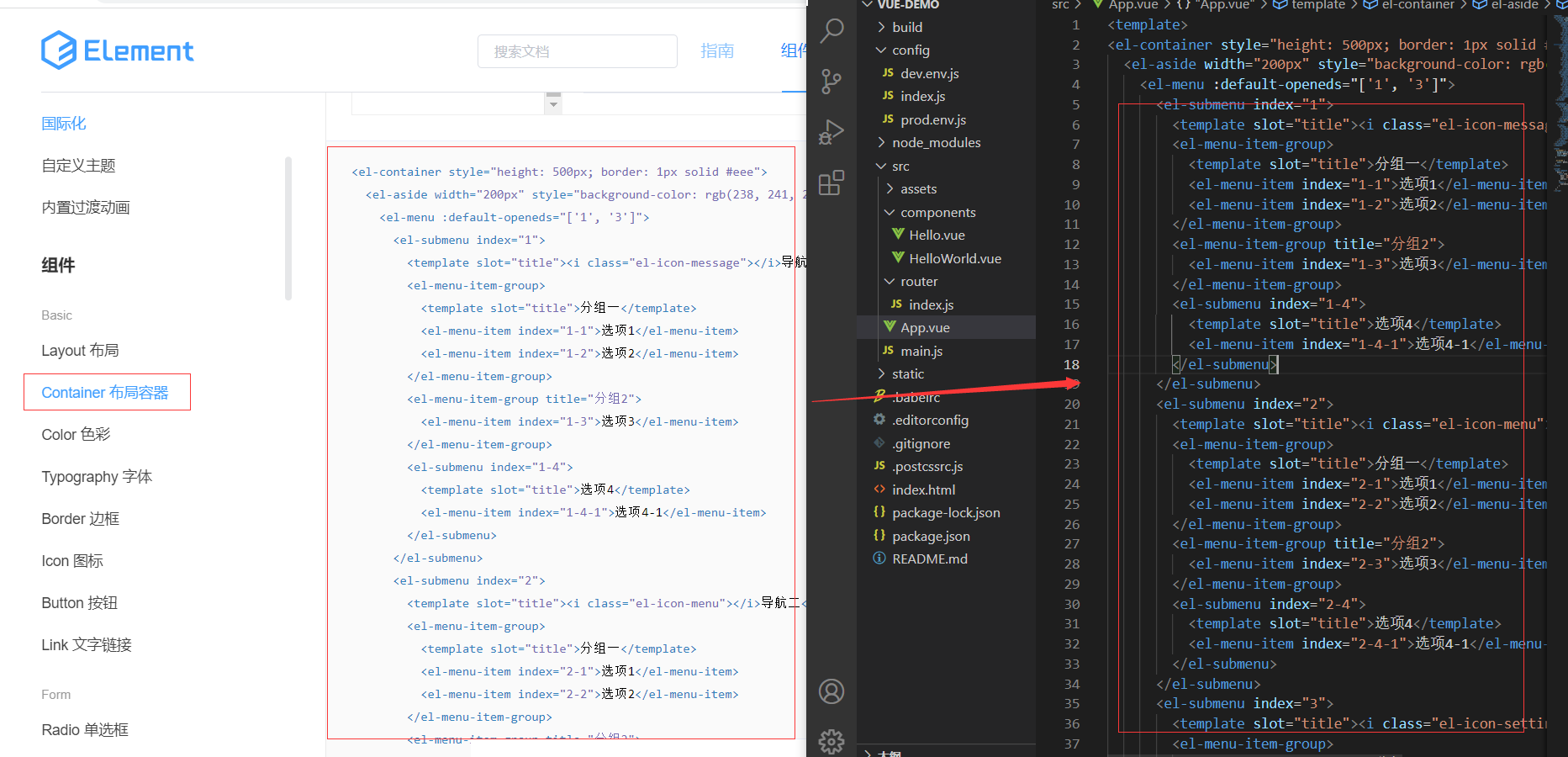Screen dimensions: 1568x757
Task: Open the 指南 navigation tab
Action: pyautogui.click(x=717, y=51)
